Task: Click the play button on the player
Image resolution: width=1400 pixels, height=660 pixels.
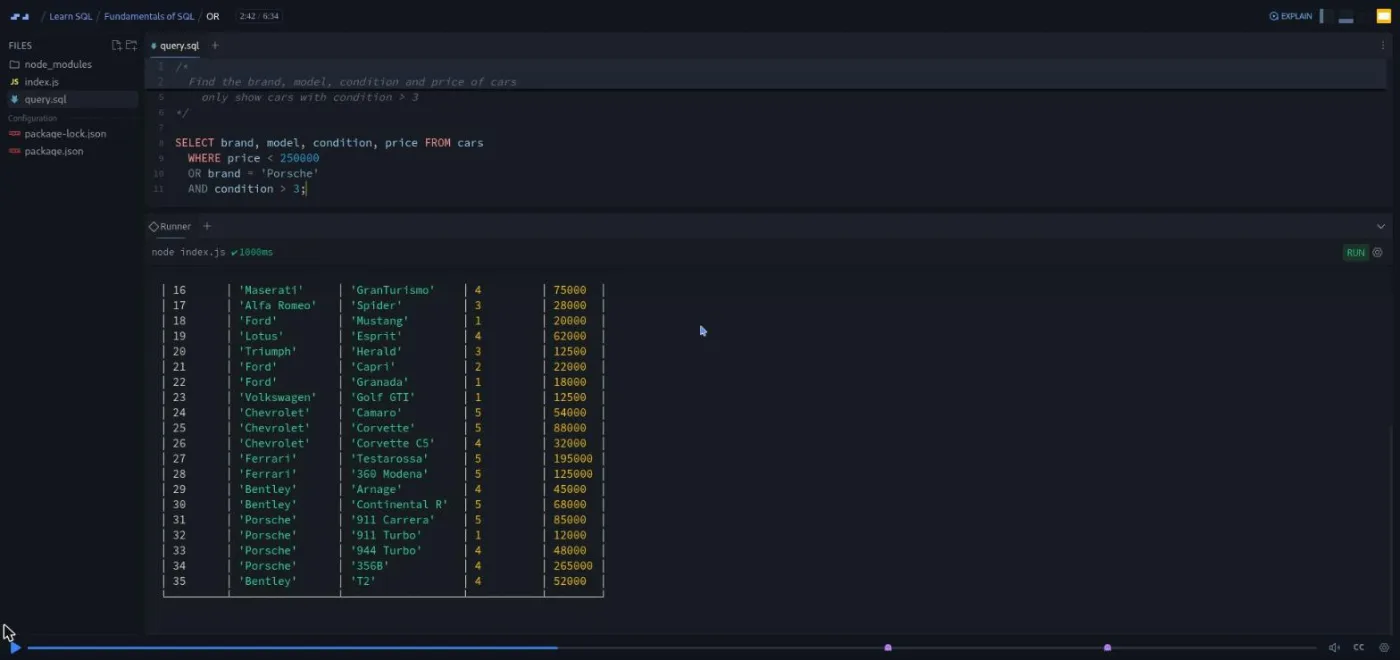Action: 14,648
